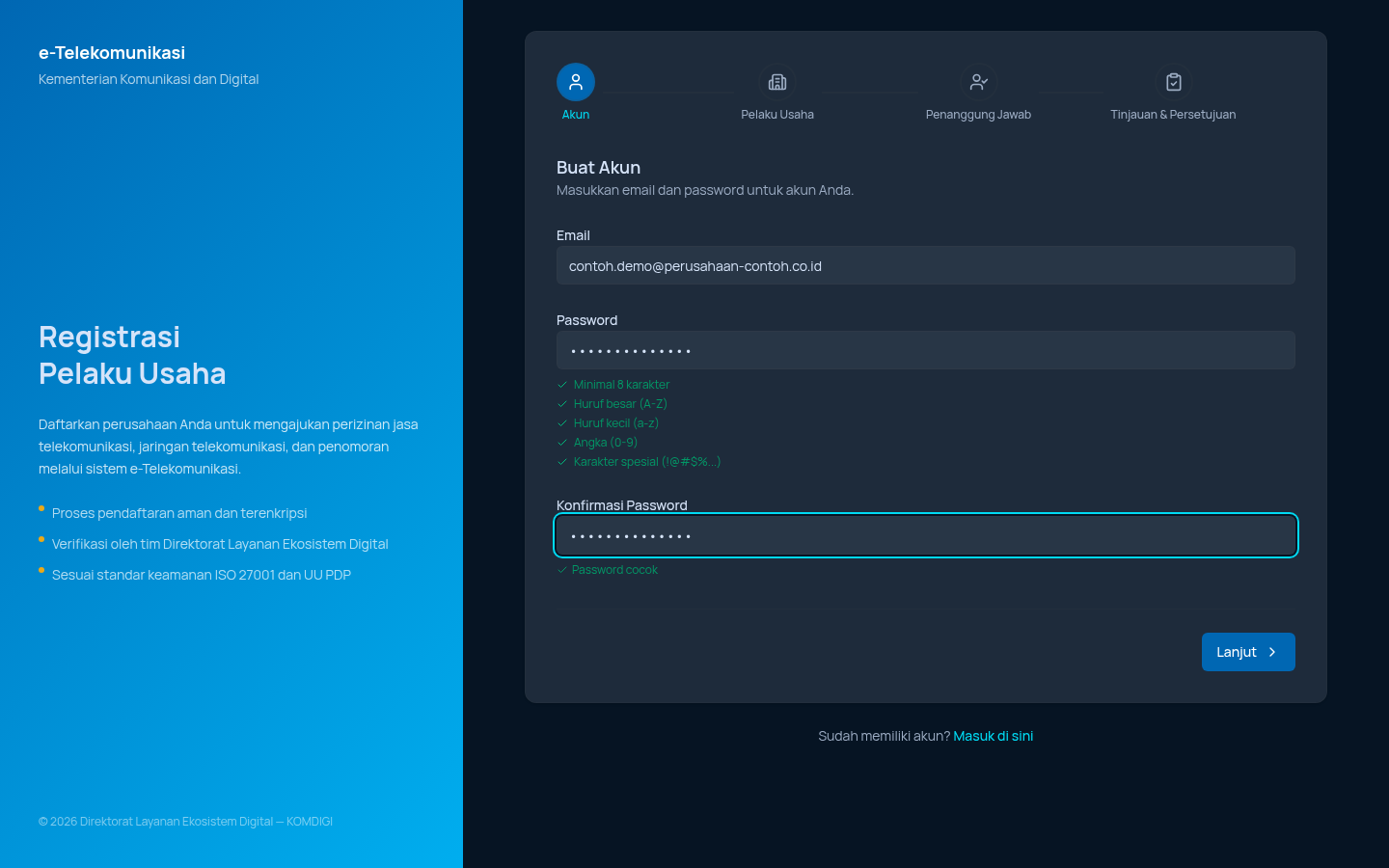Viewport: 1389px width, 868px height.
Task: Select the Pelaku Usaha step label
Action: [777, 115]
